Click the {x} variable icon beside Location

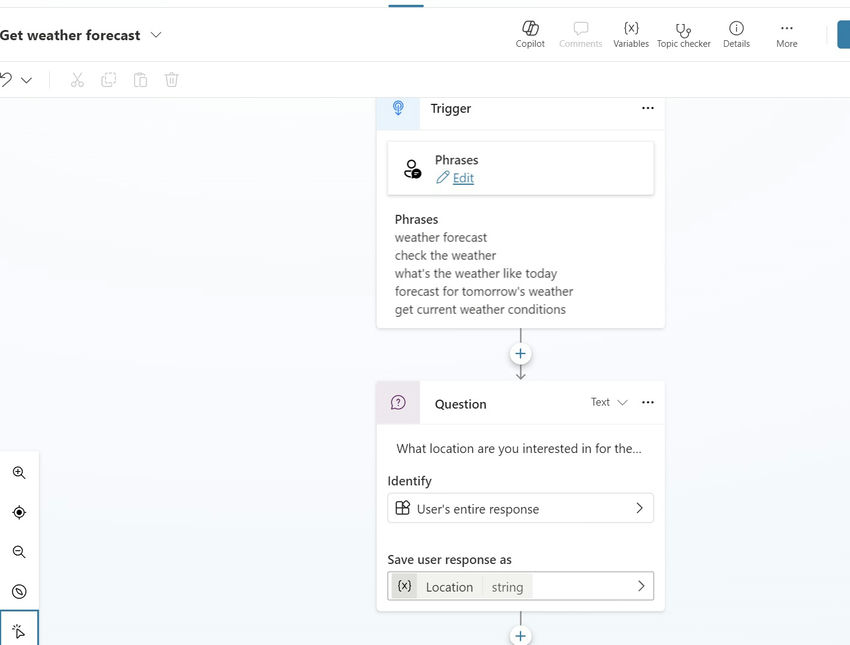(404, 586)
